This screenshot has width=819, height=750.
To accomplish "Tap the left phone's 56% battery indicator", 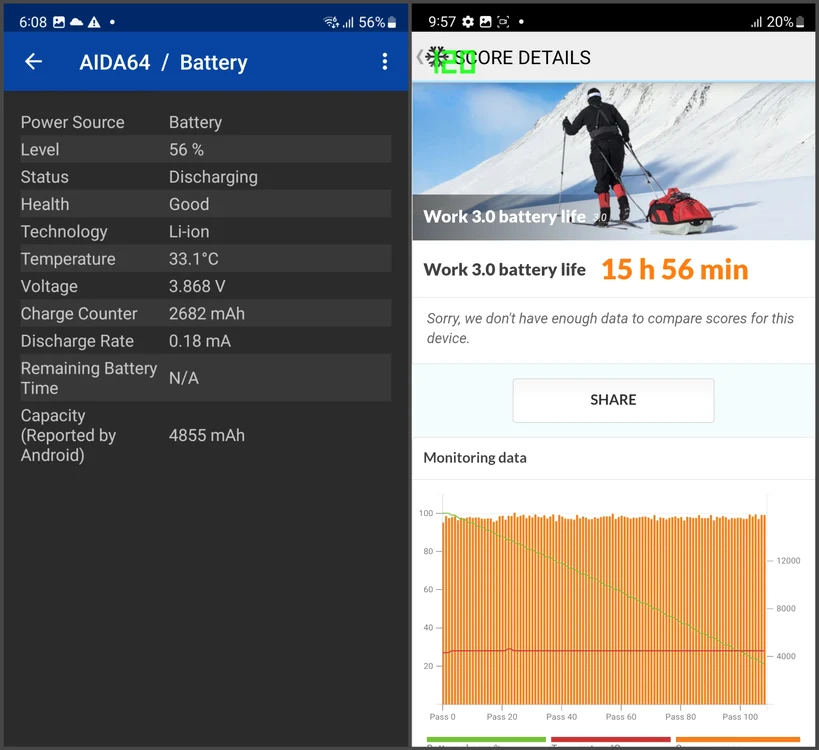I will [377, 22].
